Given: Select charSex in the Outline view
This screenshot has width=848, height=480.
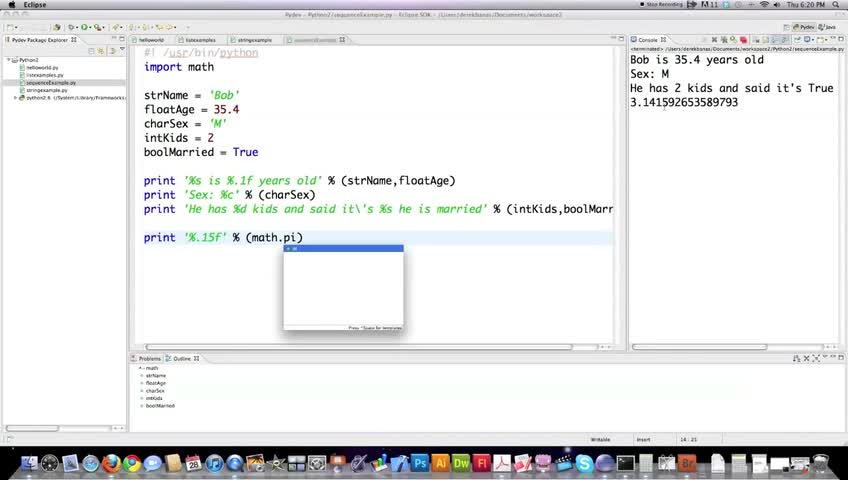Looking at the screenshot, I should (155, 391).
